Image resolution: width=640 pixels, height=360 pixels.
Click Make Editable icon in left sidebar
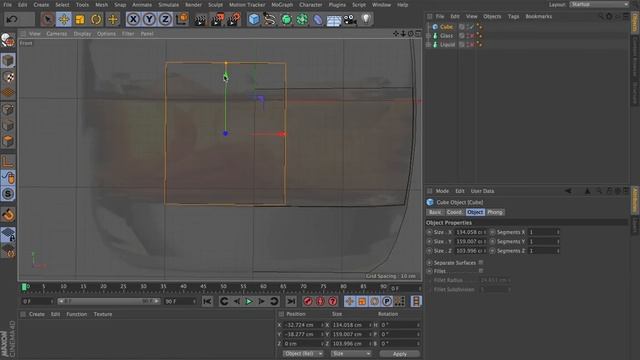point(8,40)
